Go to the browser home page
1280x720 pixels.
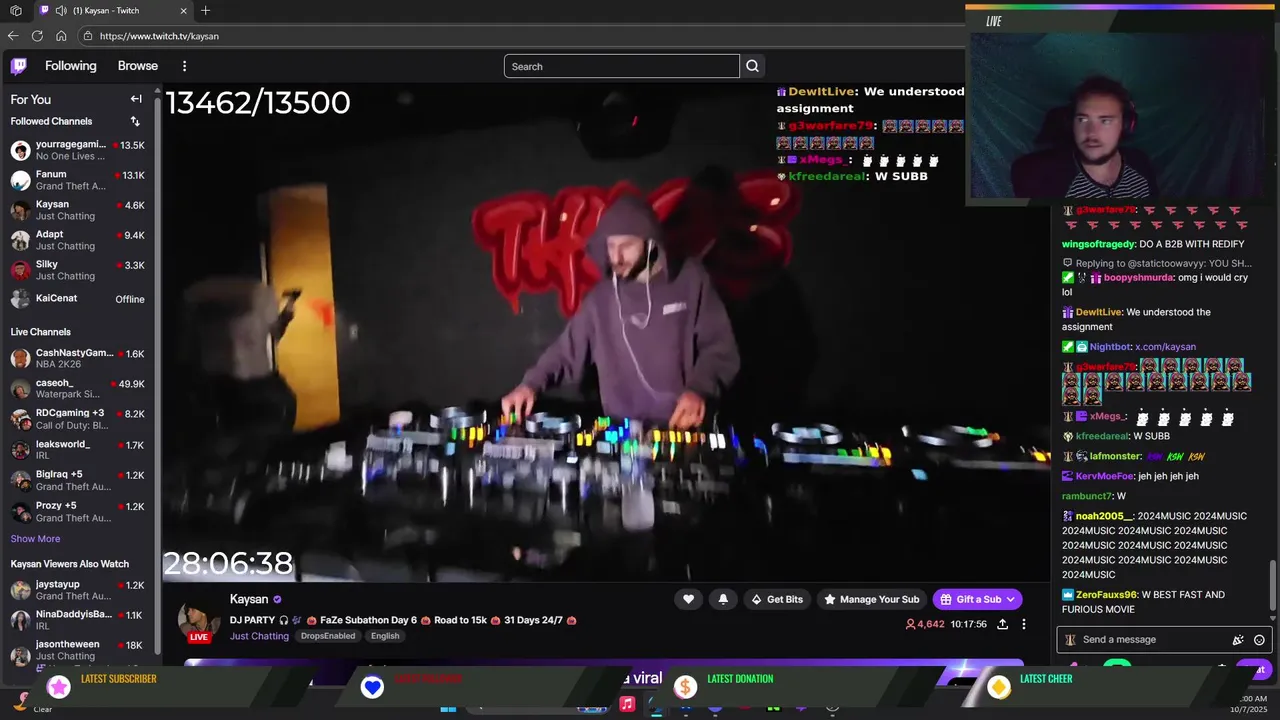(61, 36)
